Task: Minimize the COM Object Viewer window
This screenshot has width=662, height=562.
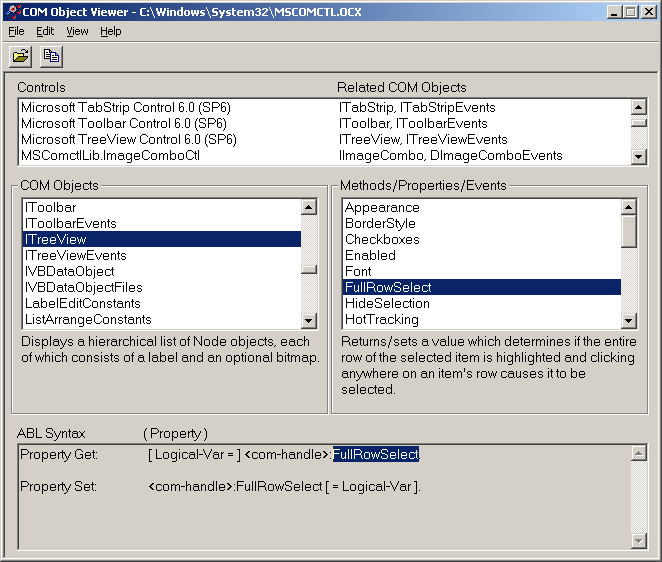Action: click(614, 12)
